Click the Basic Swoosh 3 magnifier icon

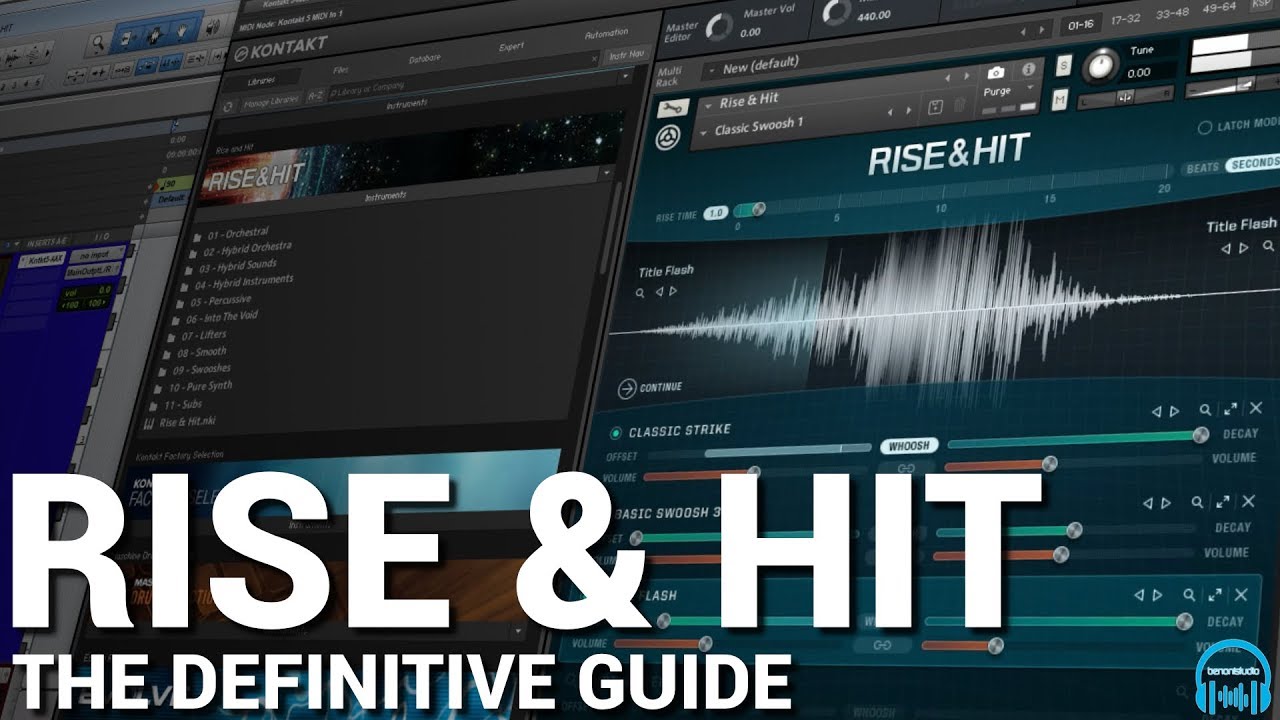[1196, 503]
